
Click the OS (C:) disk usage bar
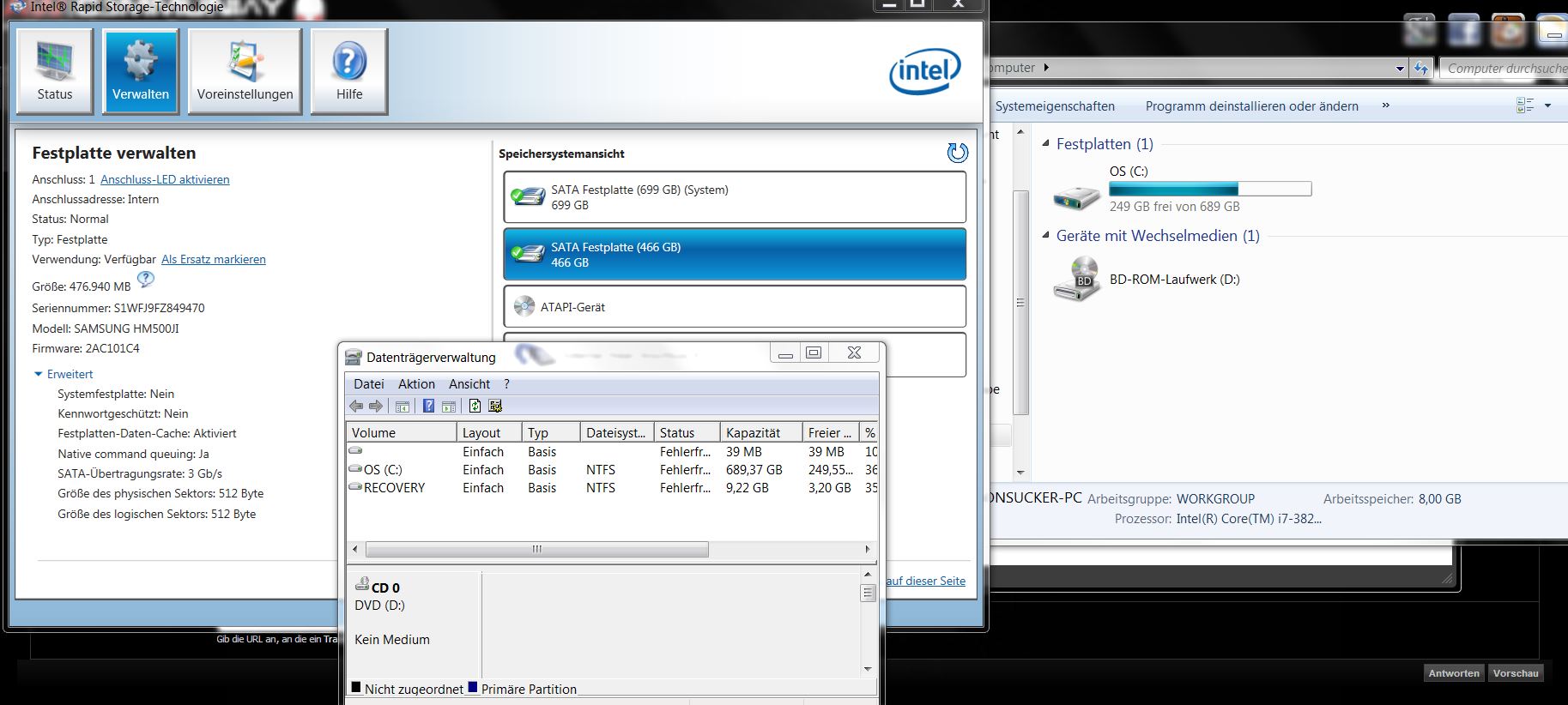(1210, 189)
